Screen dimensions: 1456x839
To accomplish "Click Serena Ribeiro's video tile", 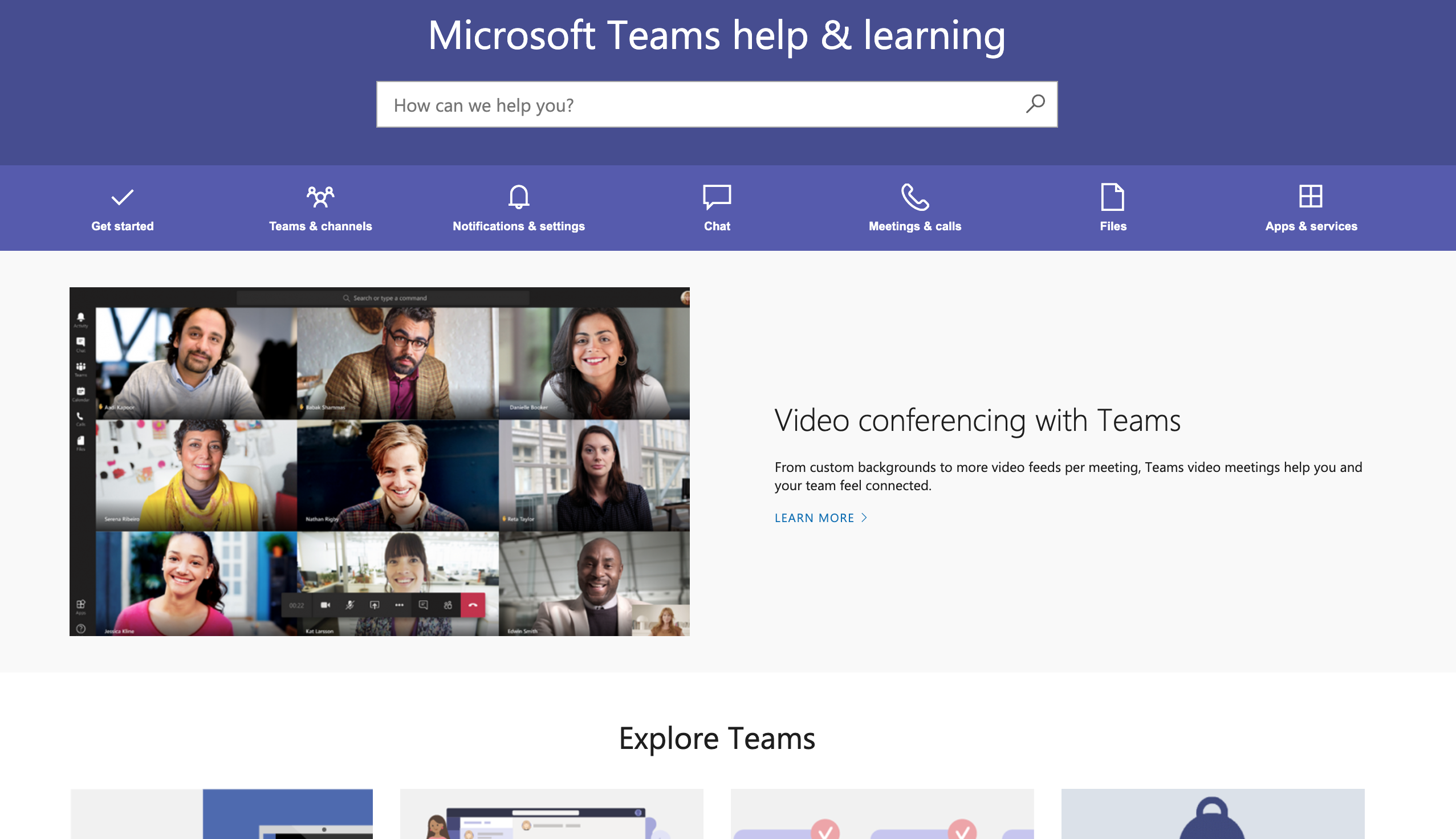I will click(196, 475).
